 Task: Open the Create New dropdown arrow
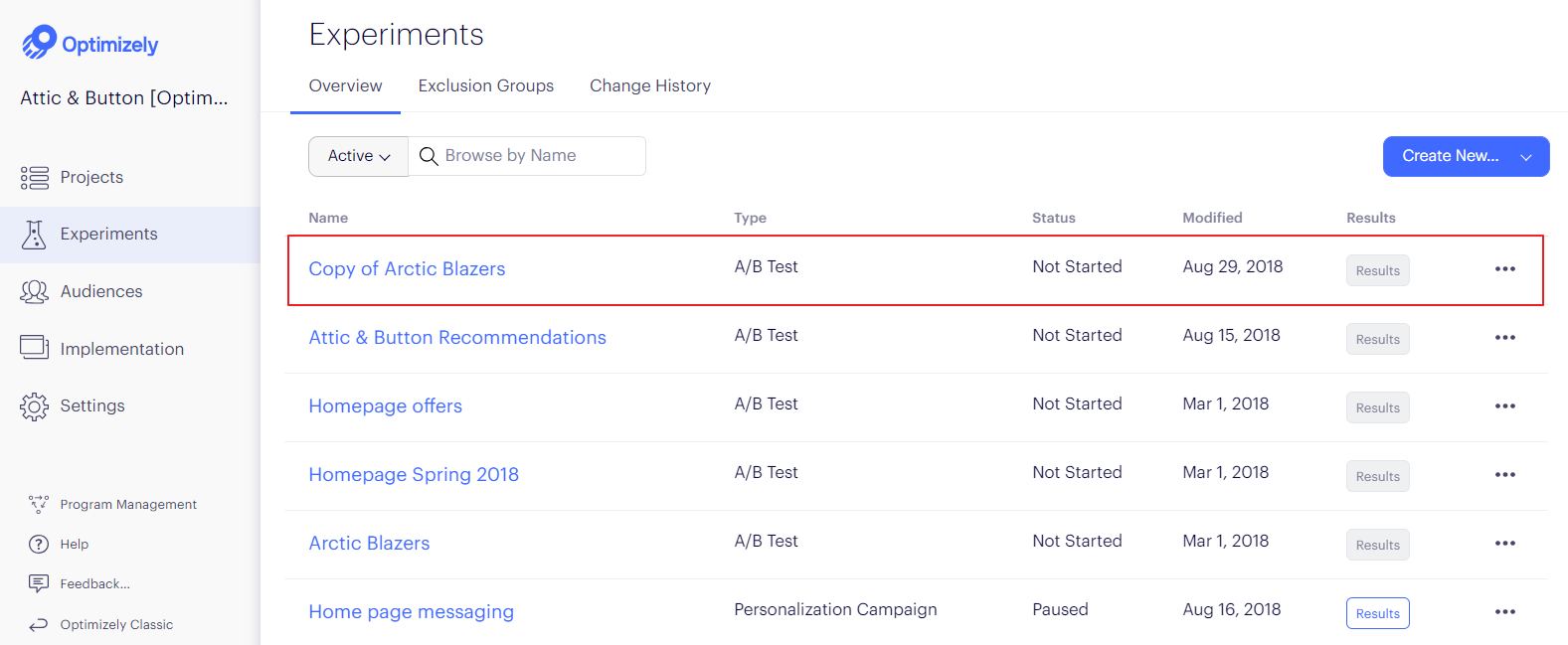pyautogui.click(x=1526, y=157)
